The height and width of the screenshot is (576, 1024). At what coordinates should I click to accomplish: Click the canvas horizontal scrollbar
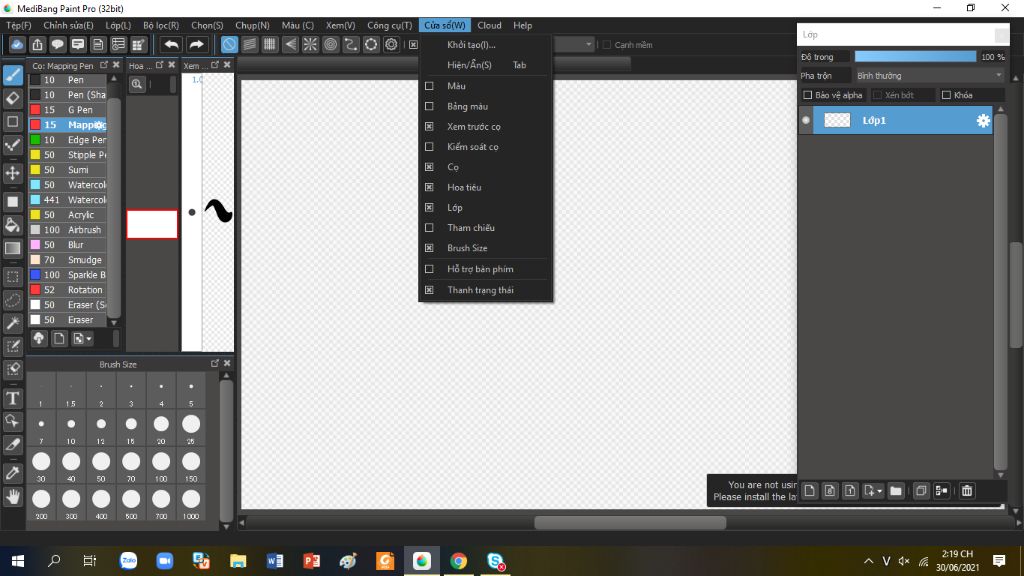[x=630, y=522]
